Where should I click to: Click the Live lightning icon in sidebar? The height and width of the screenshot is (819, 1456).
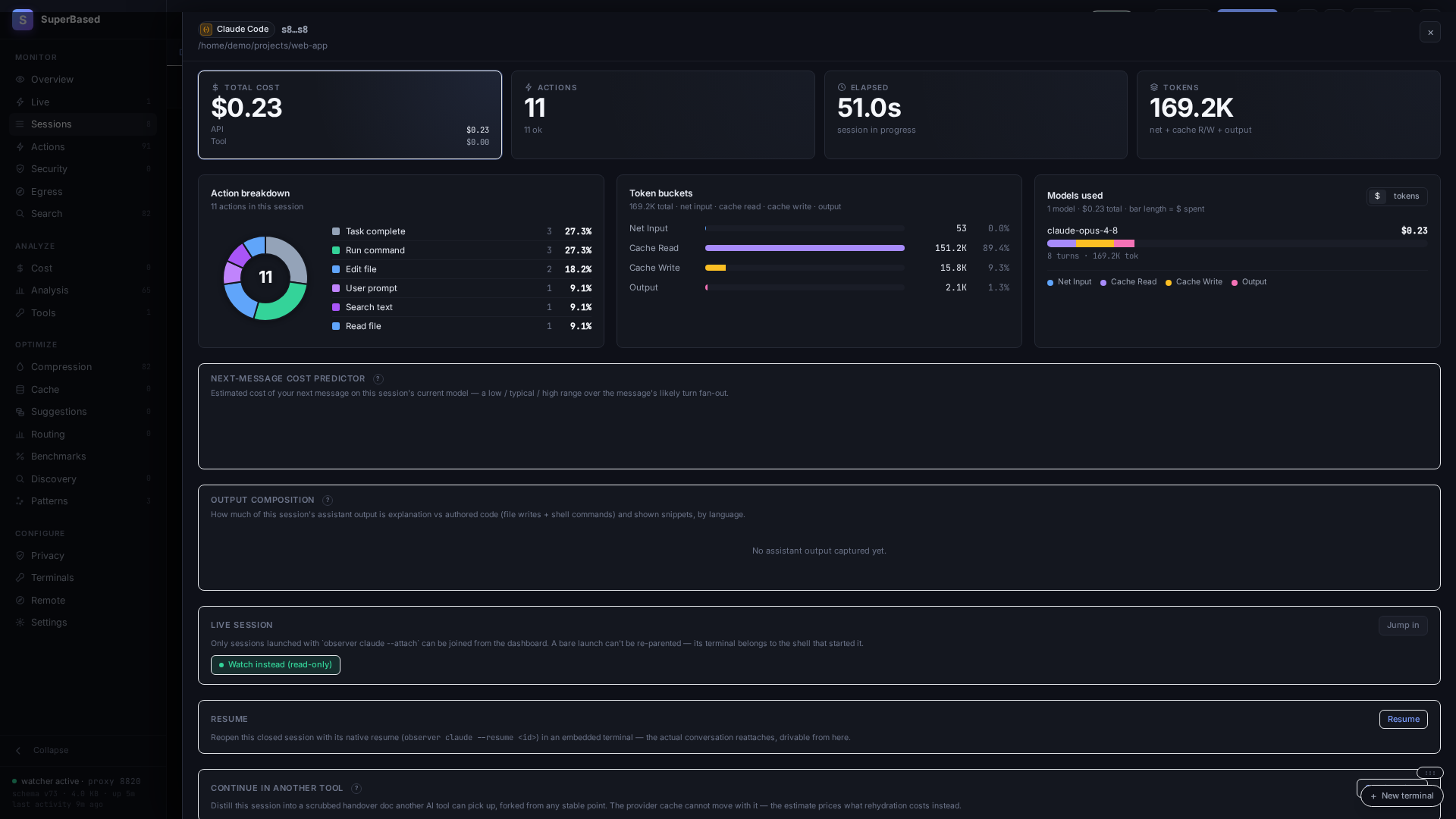pos(20,102)
